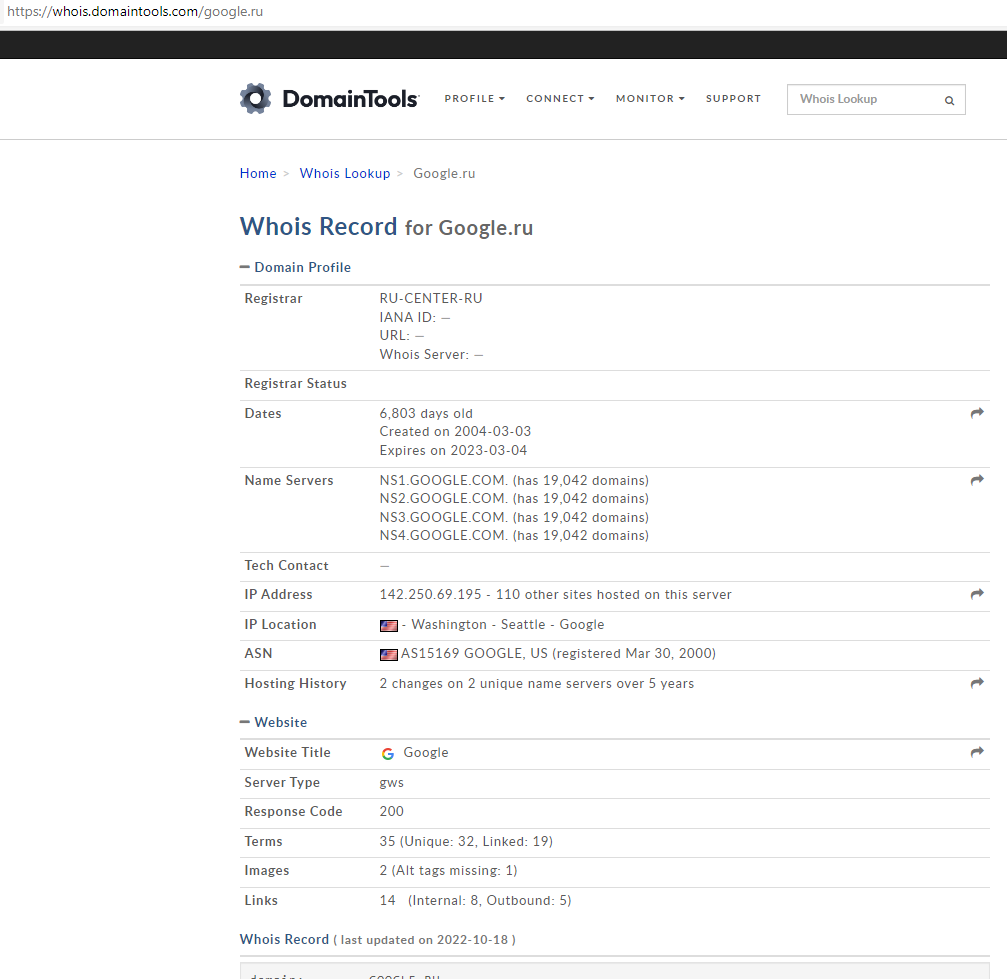Image resolution: width=1007 pixels, height=979 pixels.
Task: Click the Terms value '35 (Unique: 32, Linked: 19)'
Action: pyautogui.click(x=466, y=842)
